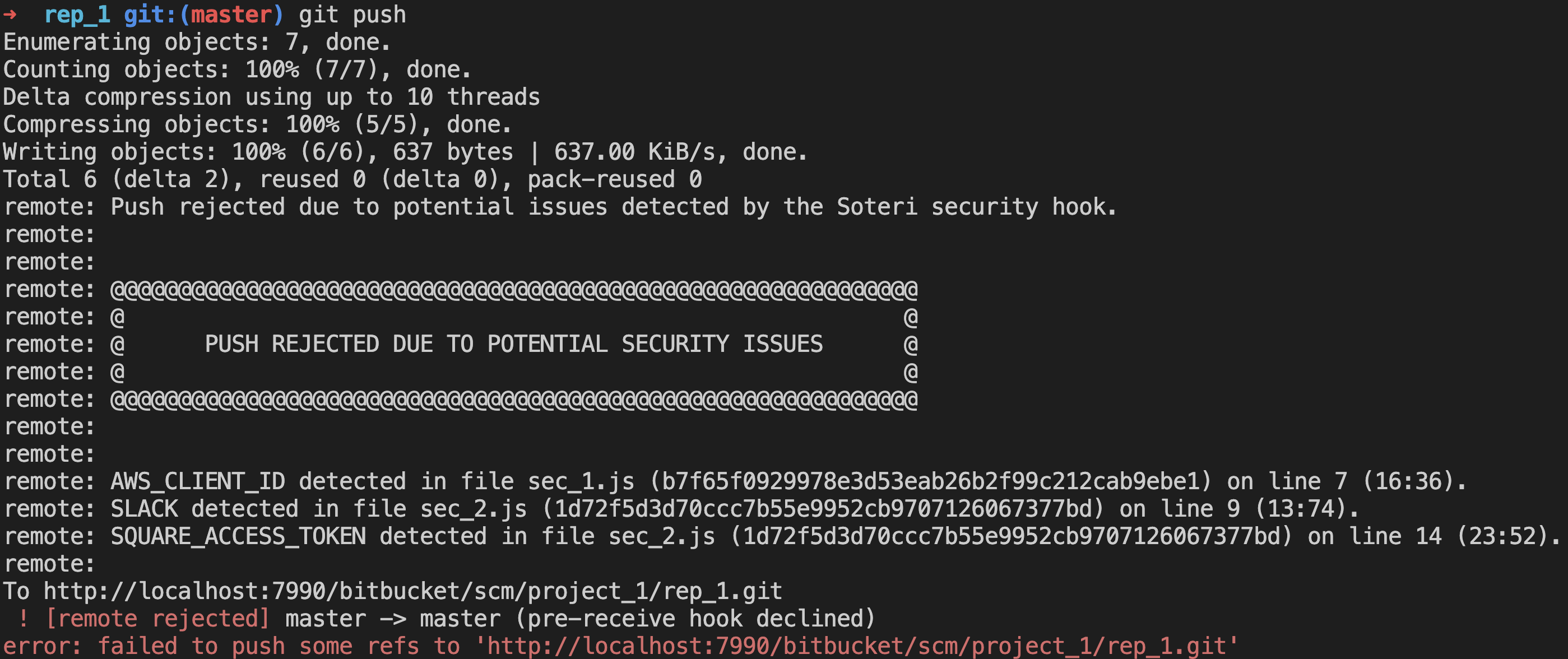Screen dimensions: 1568x659
Task: Select the AWS_CLIENT_ID detection label
Action: [x=198, y=482]
